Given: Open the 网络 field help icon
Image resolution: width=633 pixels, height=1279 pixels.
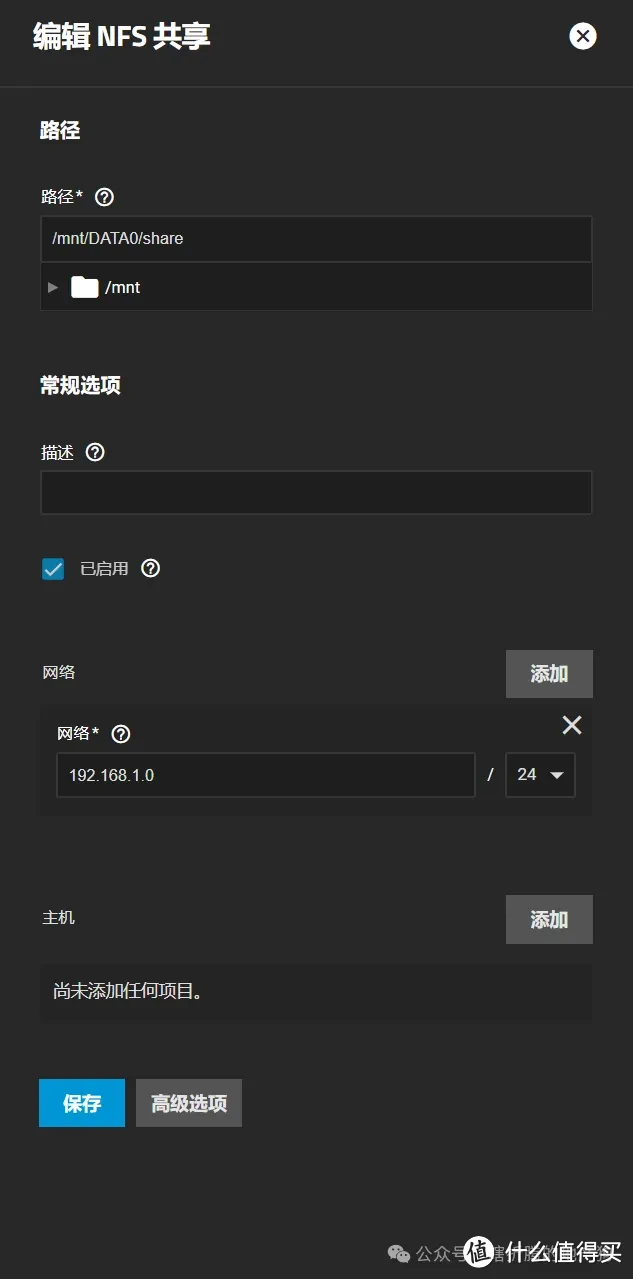Looking at the screenshot, I should [x=120, y=733].
